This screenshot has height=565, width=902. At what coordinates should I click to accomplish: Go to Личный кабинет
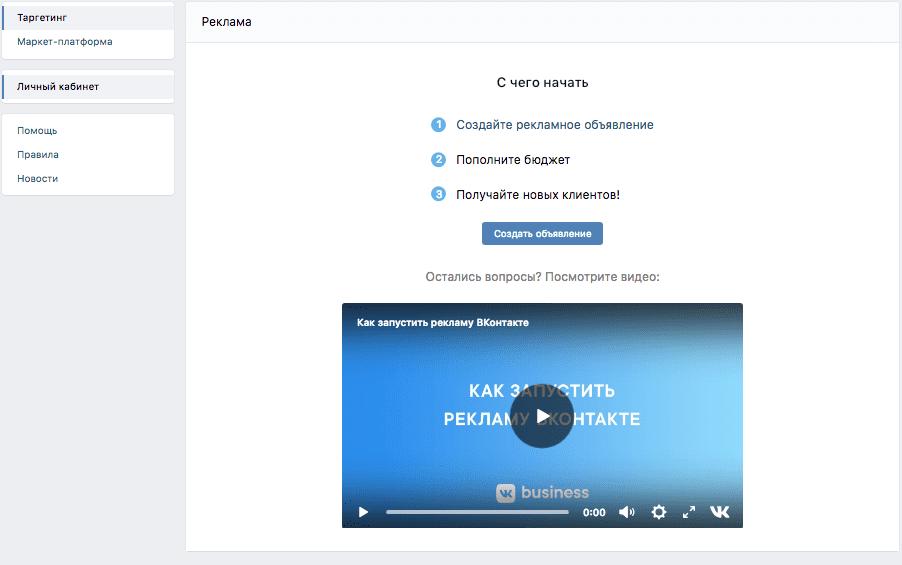pyautogui.click(x=58, y=87)
